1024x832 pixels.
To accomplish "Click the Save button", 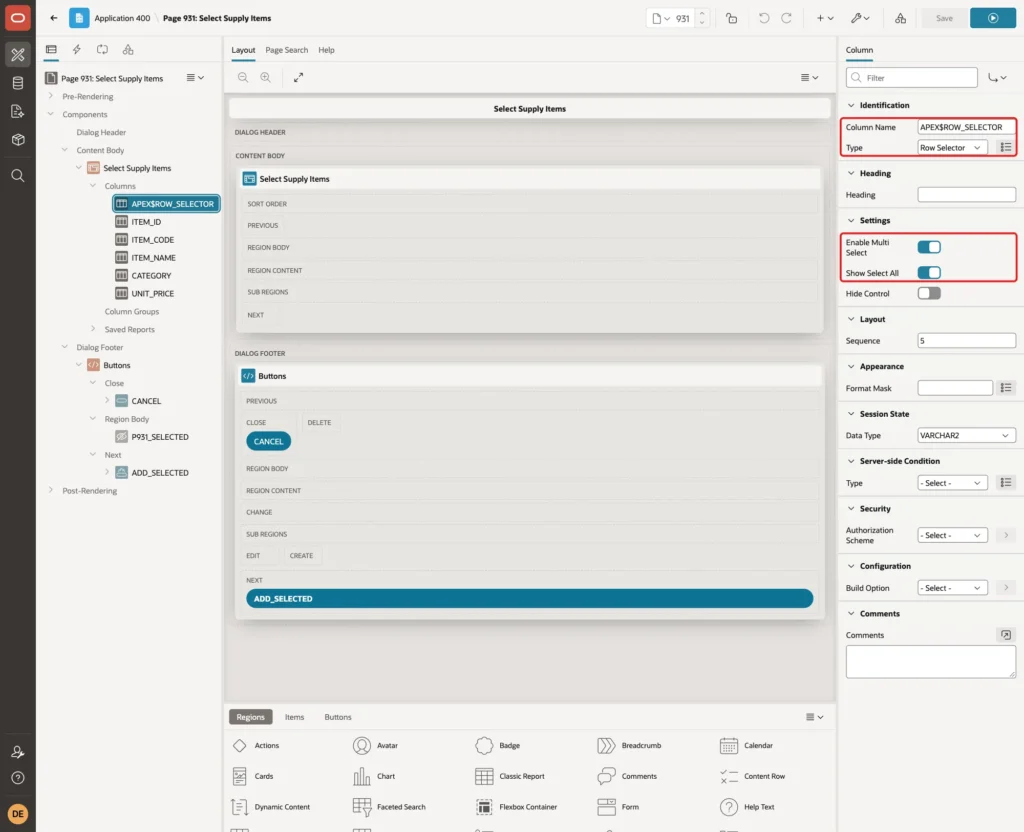I will click(x=944, y=18).
